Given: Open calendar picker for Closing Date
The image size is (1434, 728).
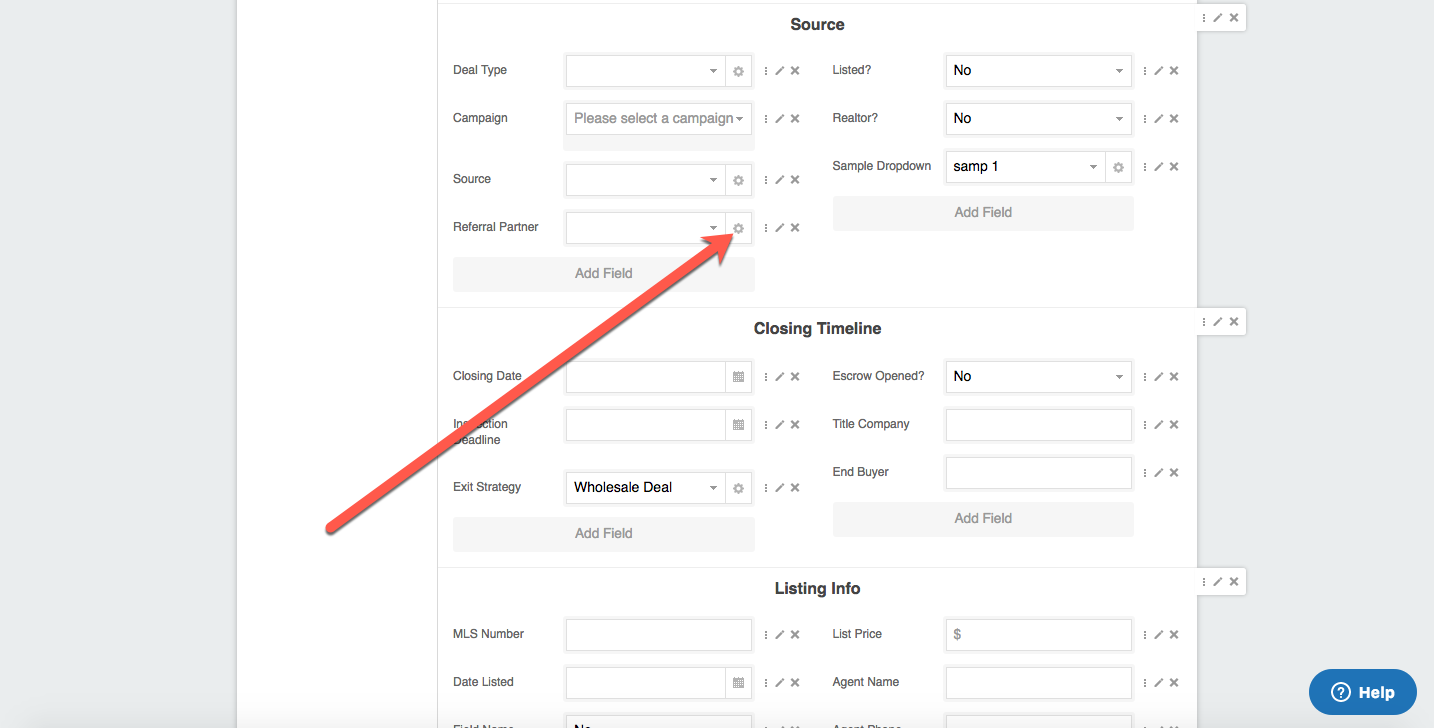Looking at the screenshot, I should click(738, 377).
